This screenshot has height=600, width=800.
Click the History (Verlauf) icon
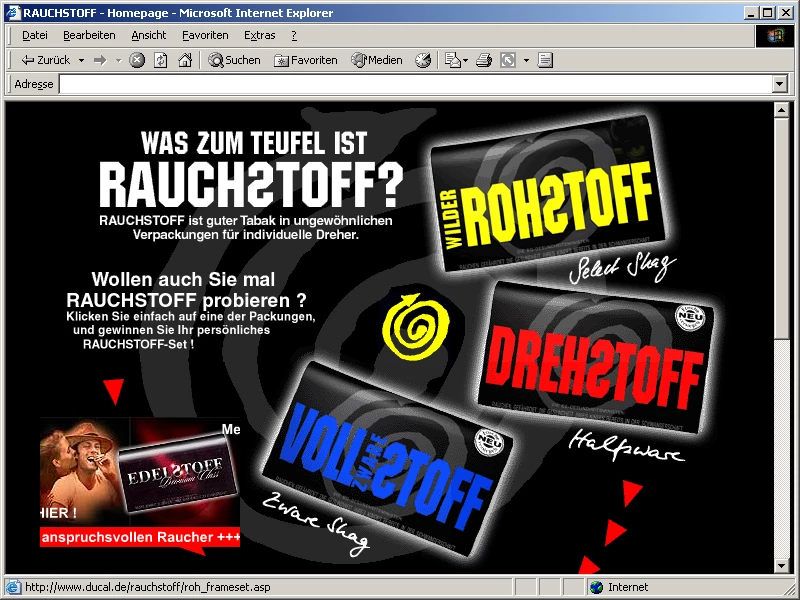(x=423, y=60)
